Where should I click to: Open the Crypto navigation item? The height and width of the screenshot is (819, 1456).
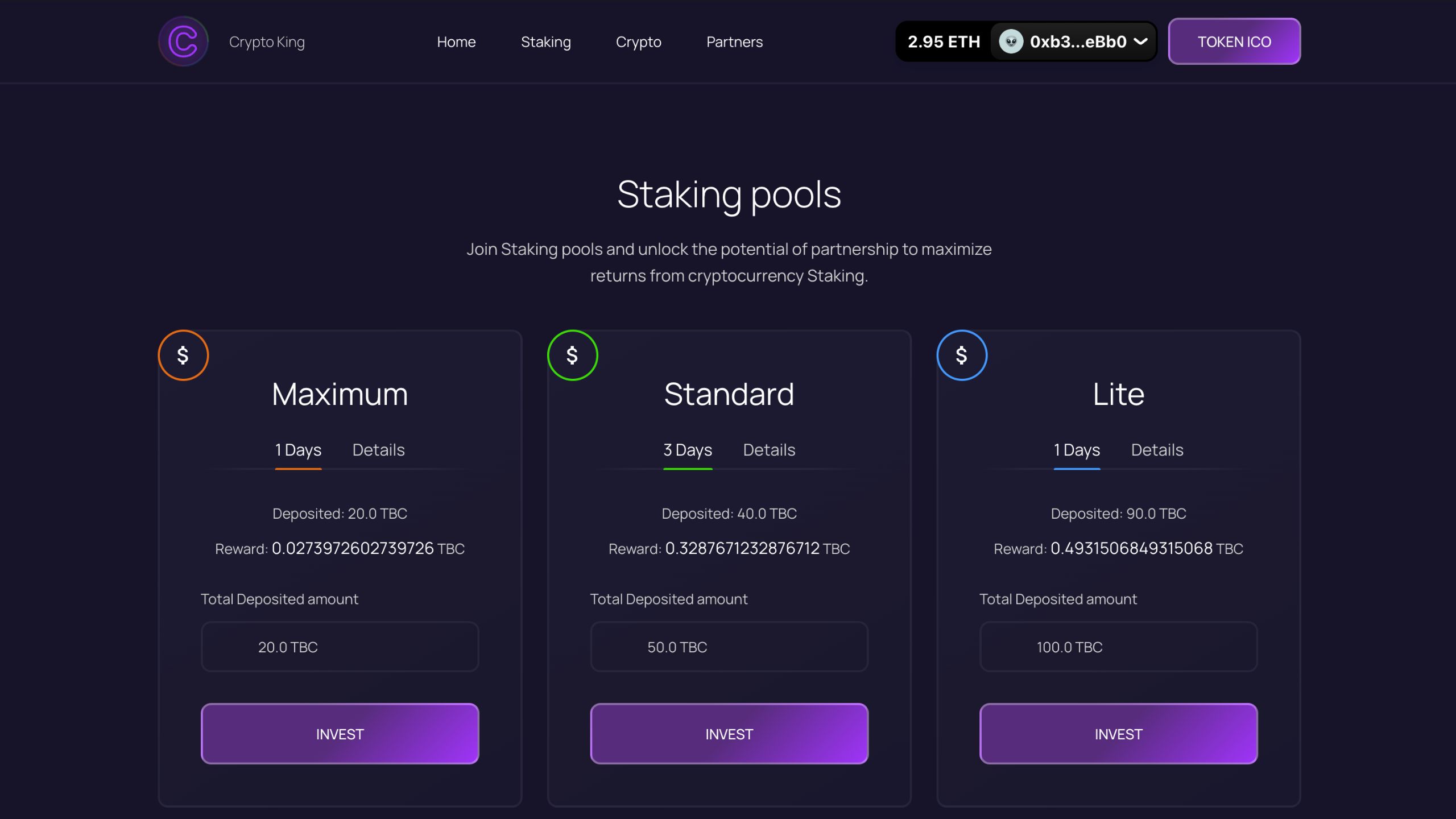[x=638, y=42]
